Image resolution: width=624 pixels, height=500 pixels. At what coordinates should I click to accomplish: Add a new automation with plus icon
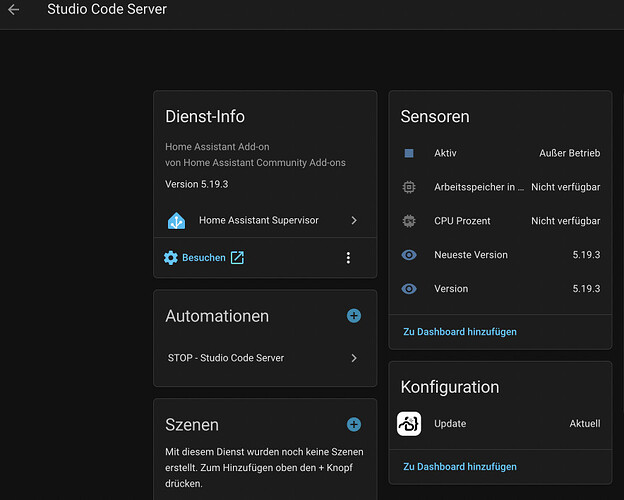point(354,316)
